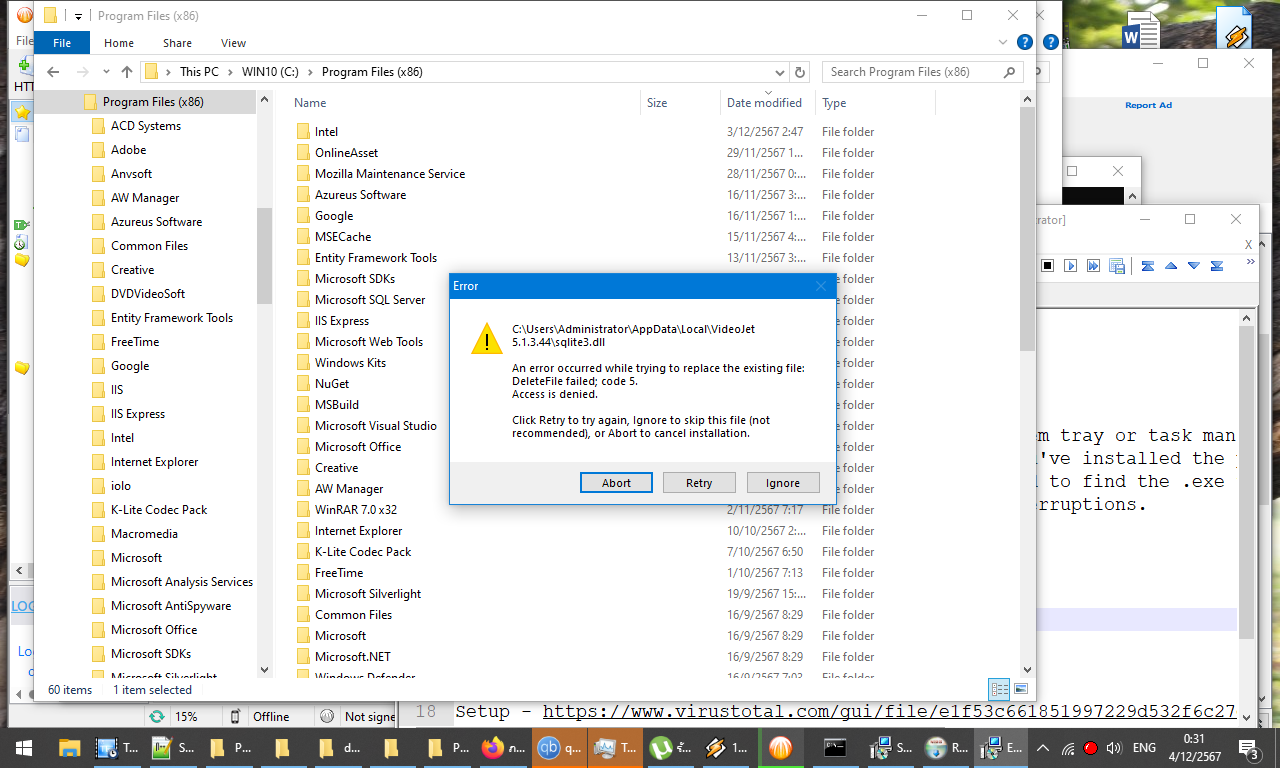Screen dimensions: 1280x768
Task: Switch to details view in status bar
Action: 999,689
